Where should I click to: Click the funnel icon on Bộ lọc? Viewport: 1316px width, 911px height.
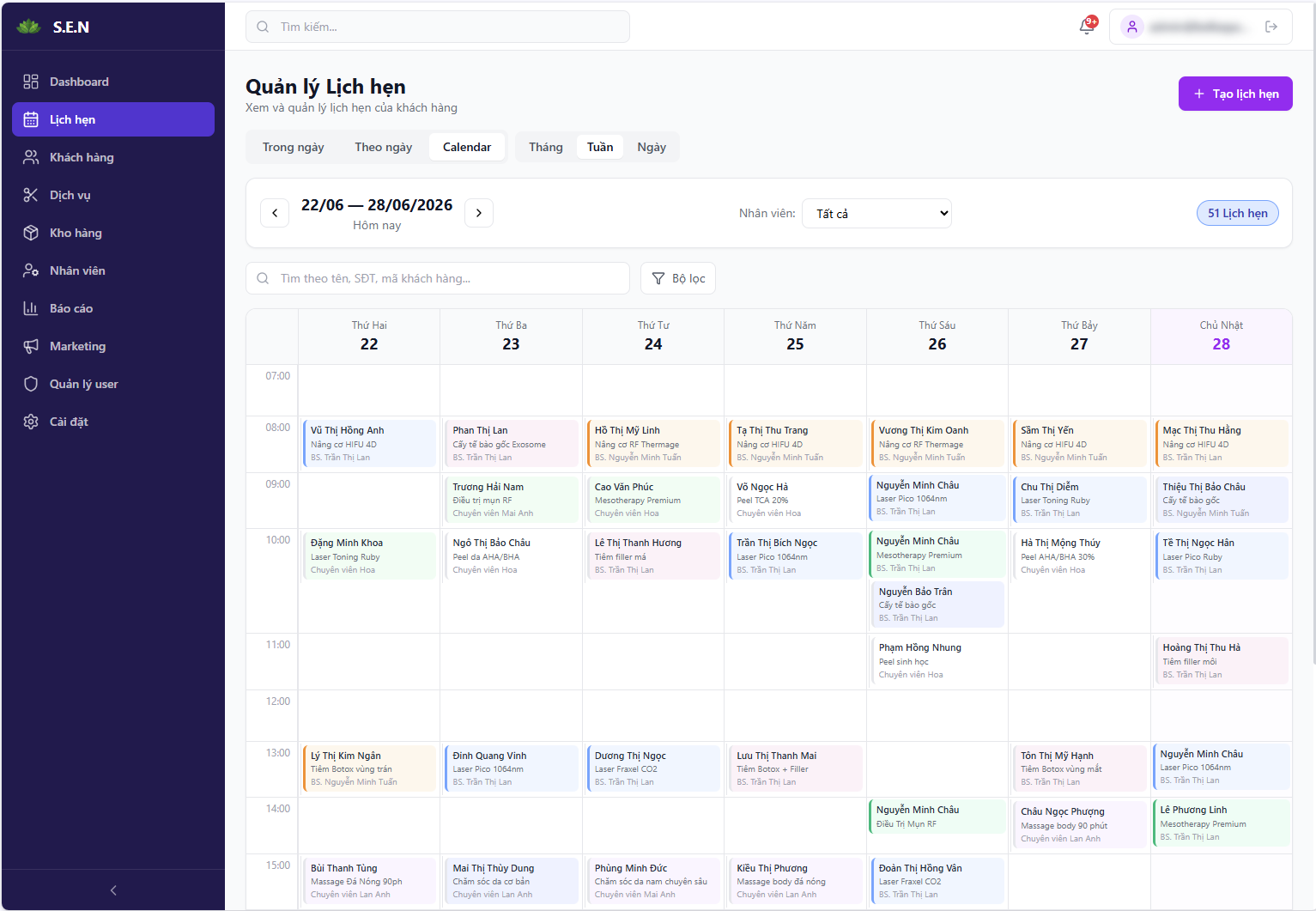point(658,278)
